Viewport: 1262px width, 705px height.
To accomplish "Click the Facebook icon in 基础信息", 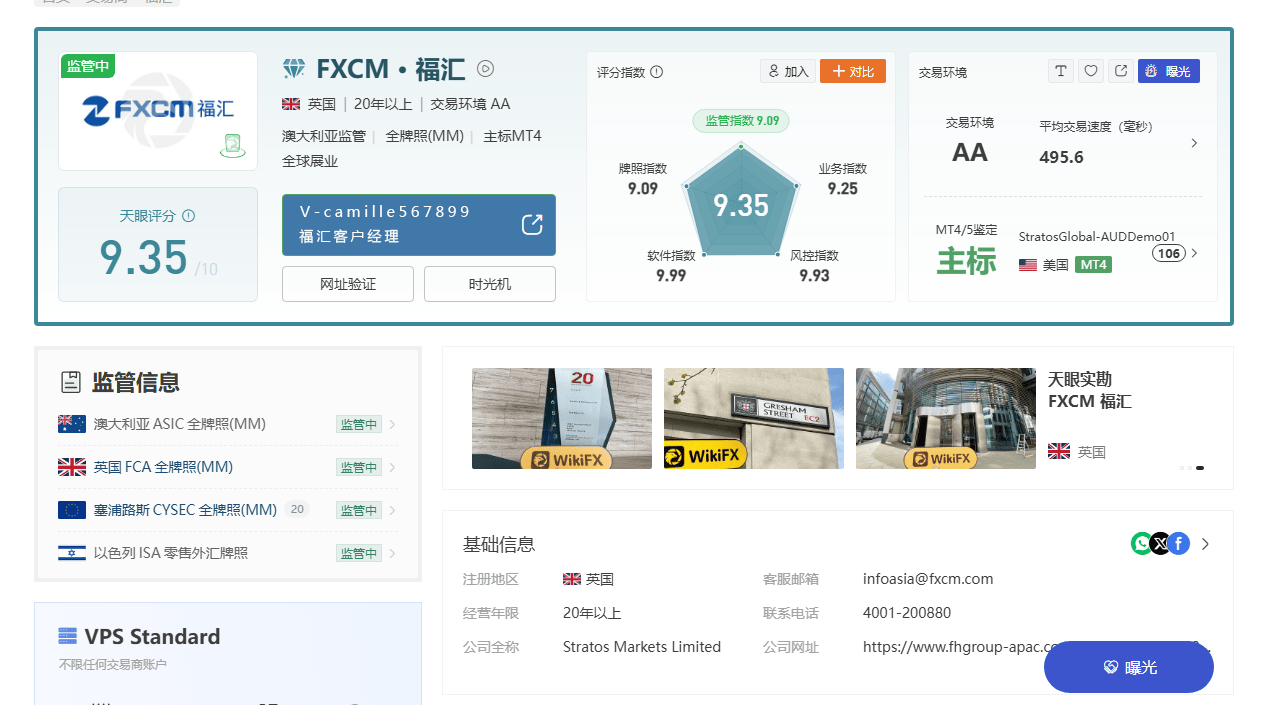I will point(1178,544).
